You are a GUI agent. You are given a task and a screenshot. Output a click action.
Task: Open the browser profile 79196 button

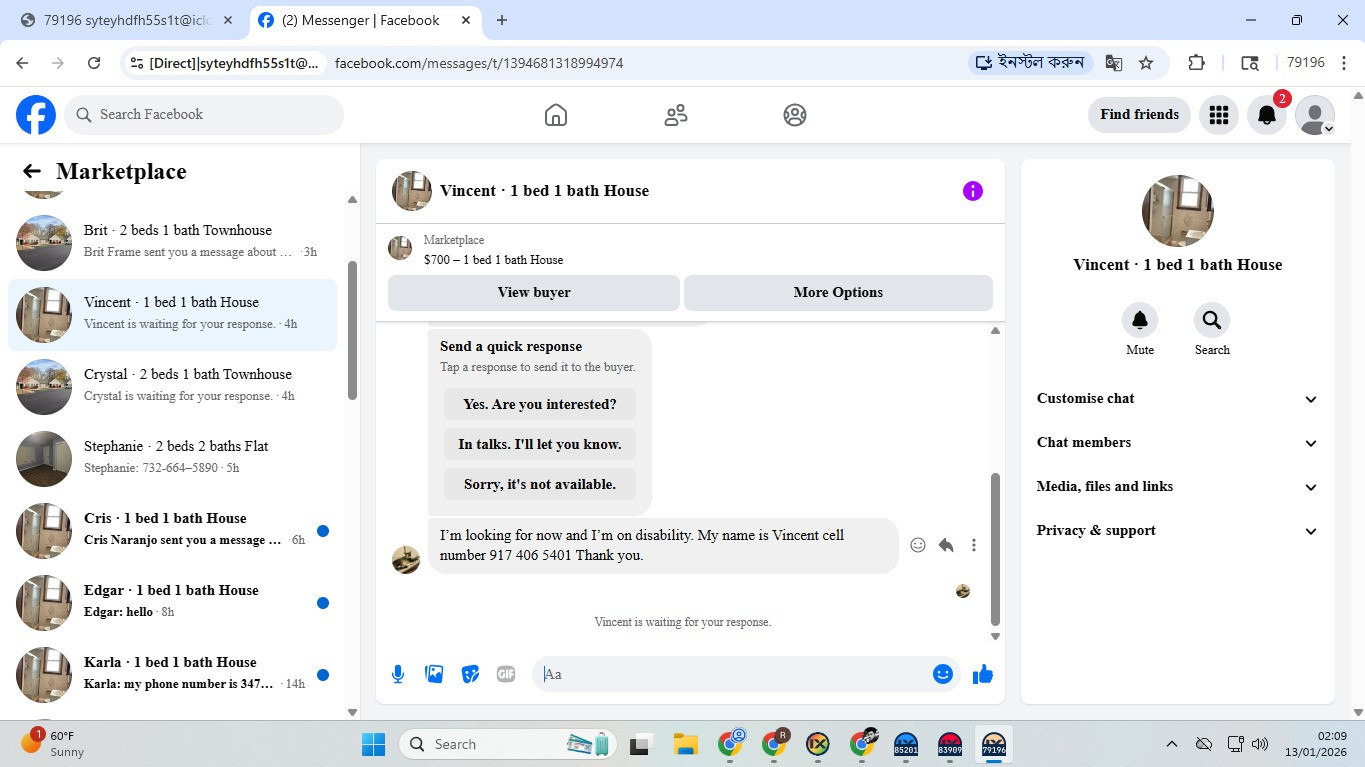pyautogui.click(x=1305, y=63)
